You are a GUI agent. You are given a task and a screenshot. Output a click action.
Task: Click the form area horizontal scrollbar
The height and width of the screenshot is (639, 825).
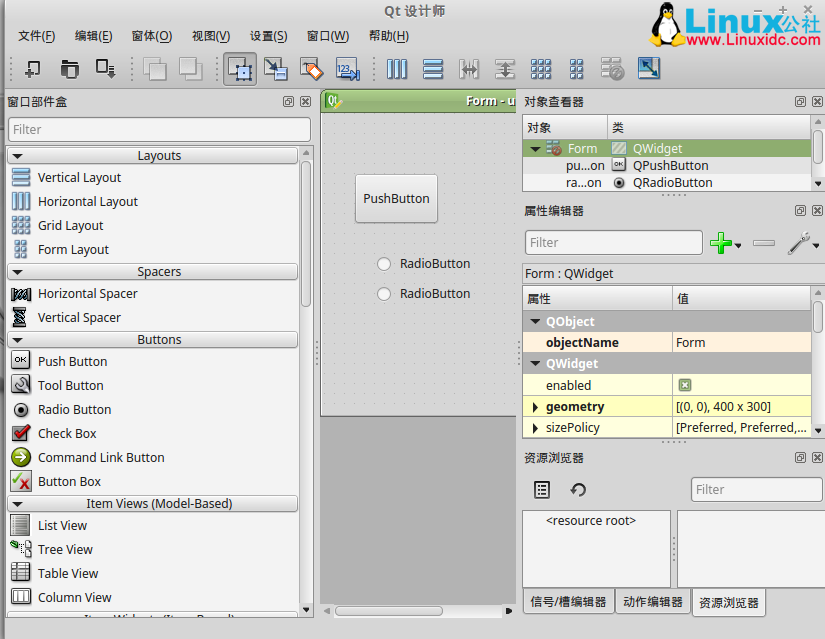tap(389, 611)
